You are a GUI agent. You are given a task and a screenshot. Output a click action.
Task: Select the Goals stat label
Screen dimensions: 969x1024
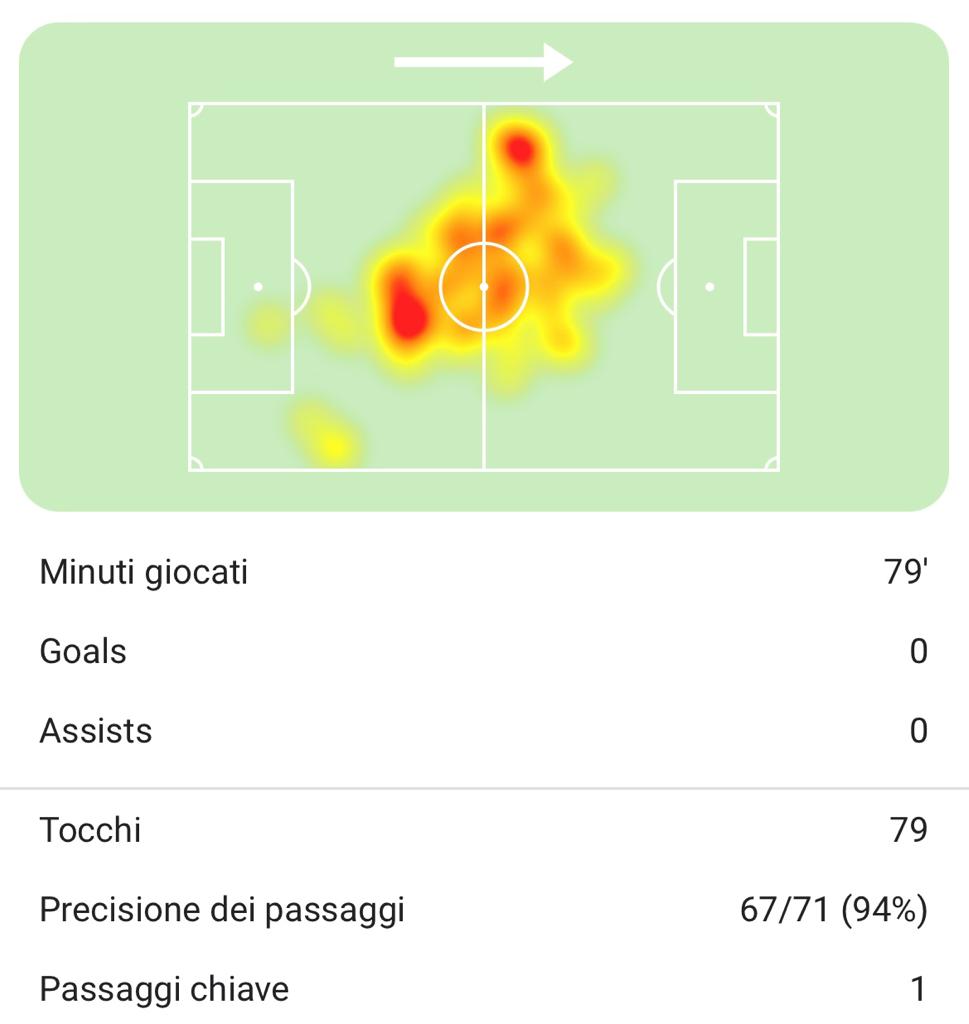tap(83, 652)
